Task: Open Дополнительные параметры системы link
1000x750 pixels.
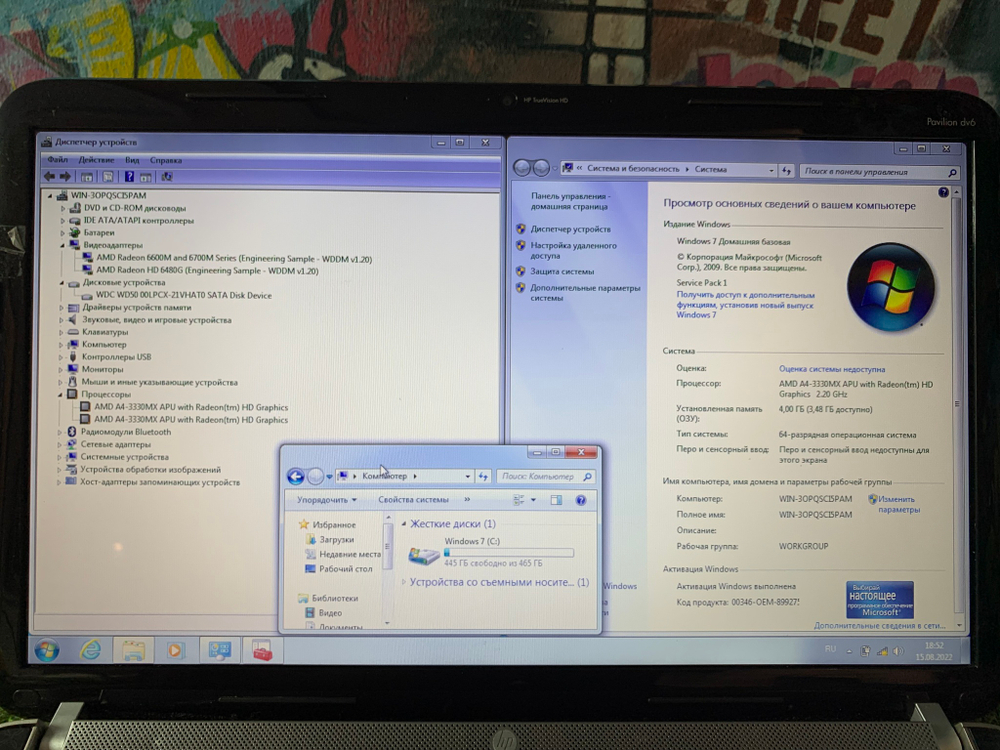Action: tap(585, 293)
